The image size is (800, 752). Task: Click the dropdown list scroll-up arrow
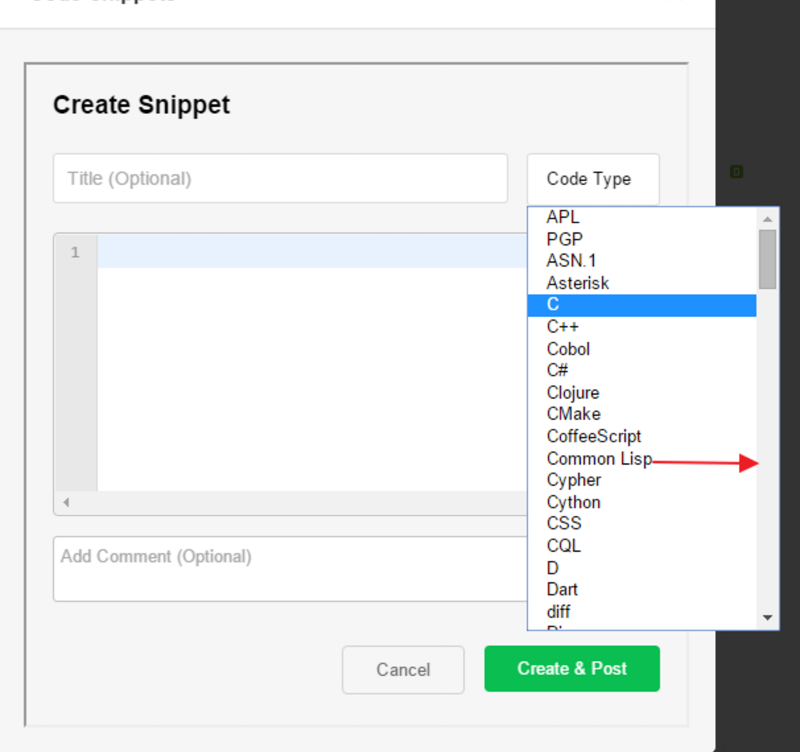(x=767, y=218)
